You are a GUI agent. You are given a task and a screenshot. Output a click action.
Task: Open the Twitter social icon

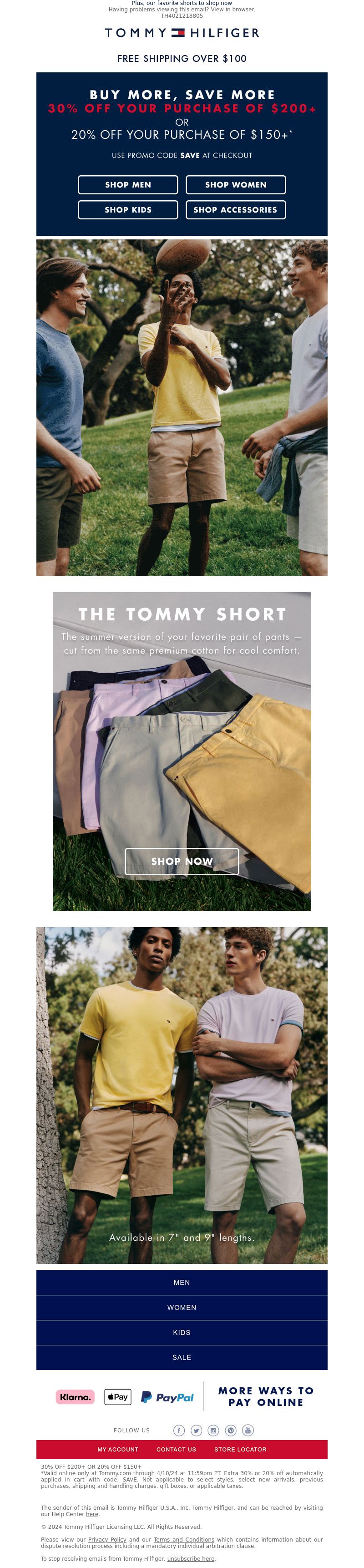coord(196,1431)
